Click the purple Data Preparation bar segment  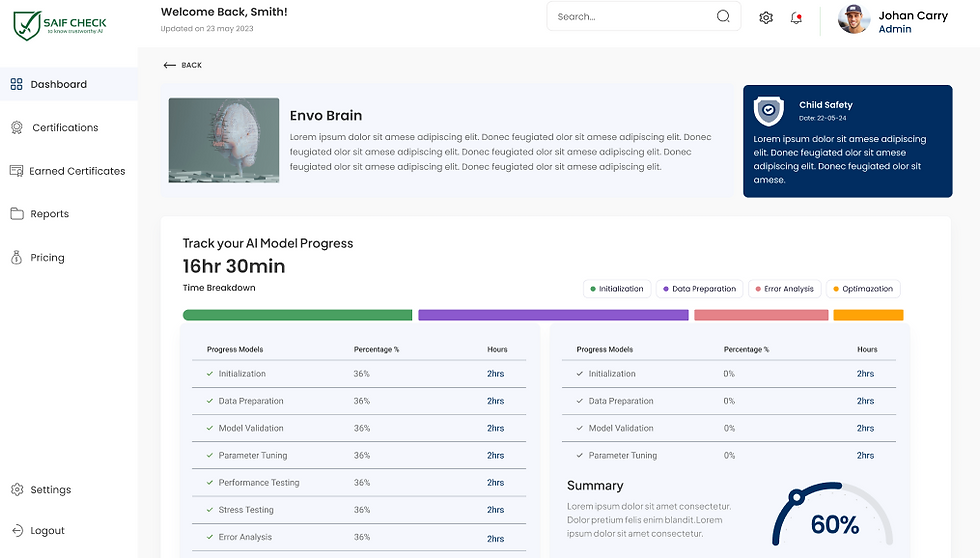pos(553,315)
